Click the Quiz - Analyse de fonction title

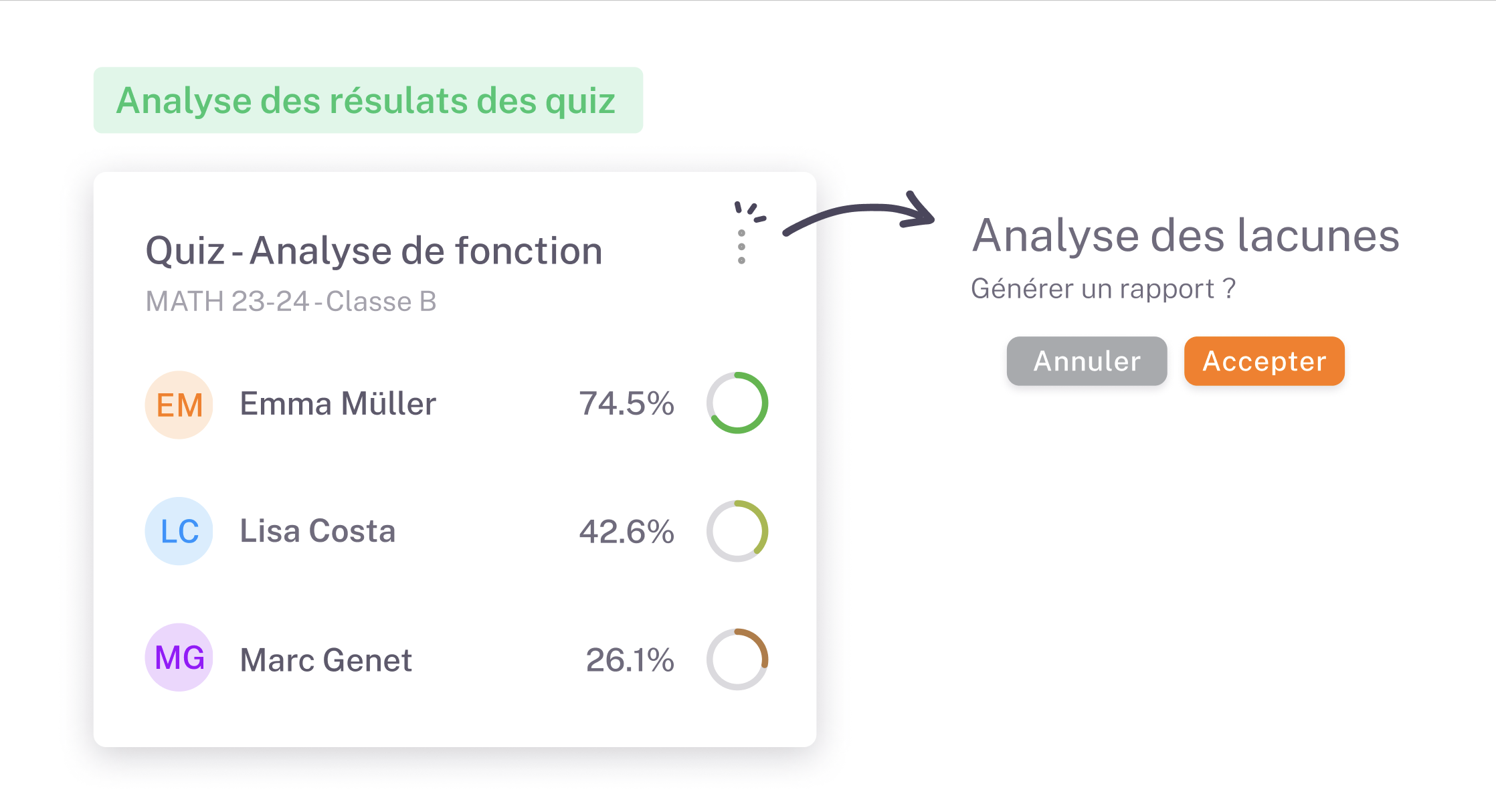(x=374, y=251)
